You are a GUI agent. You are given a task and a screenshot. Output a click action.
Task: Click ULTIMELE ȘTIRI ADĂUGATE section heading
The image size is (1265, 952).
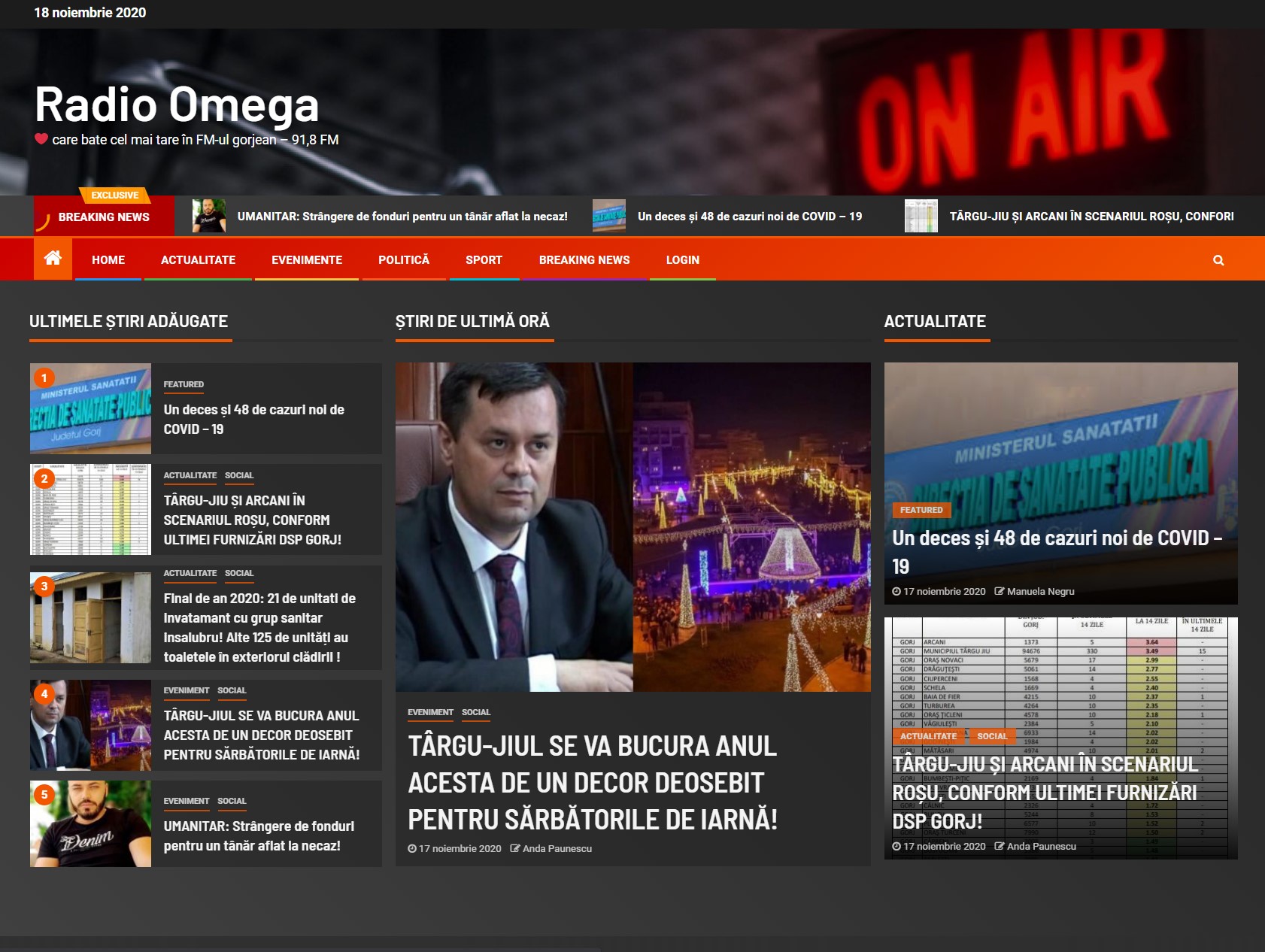coord(129,321)
